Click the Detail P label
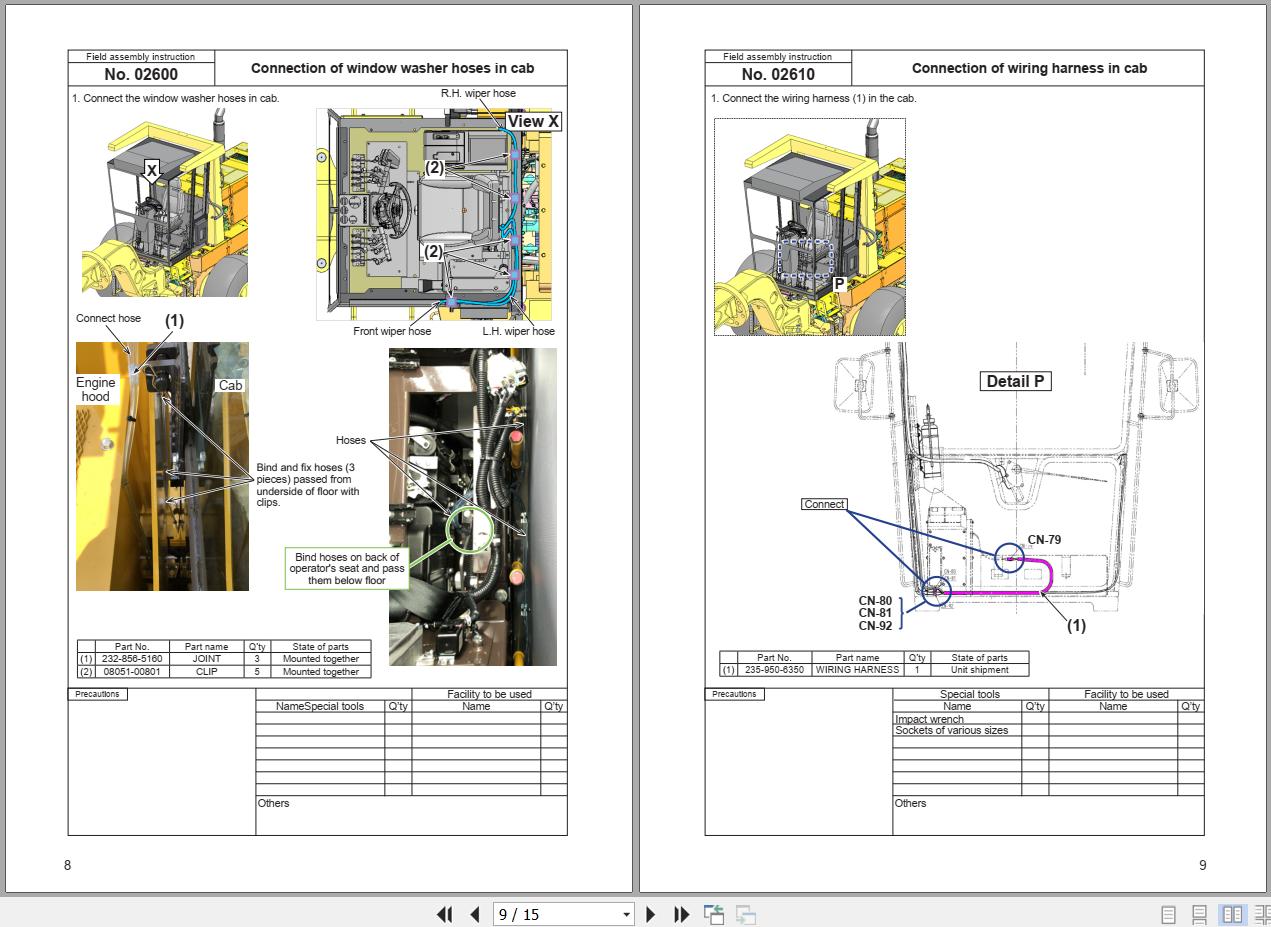Image resolution: width=1271 pixels, height=927 pixels. 1015,381
